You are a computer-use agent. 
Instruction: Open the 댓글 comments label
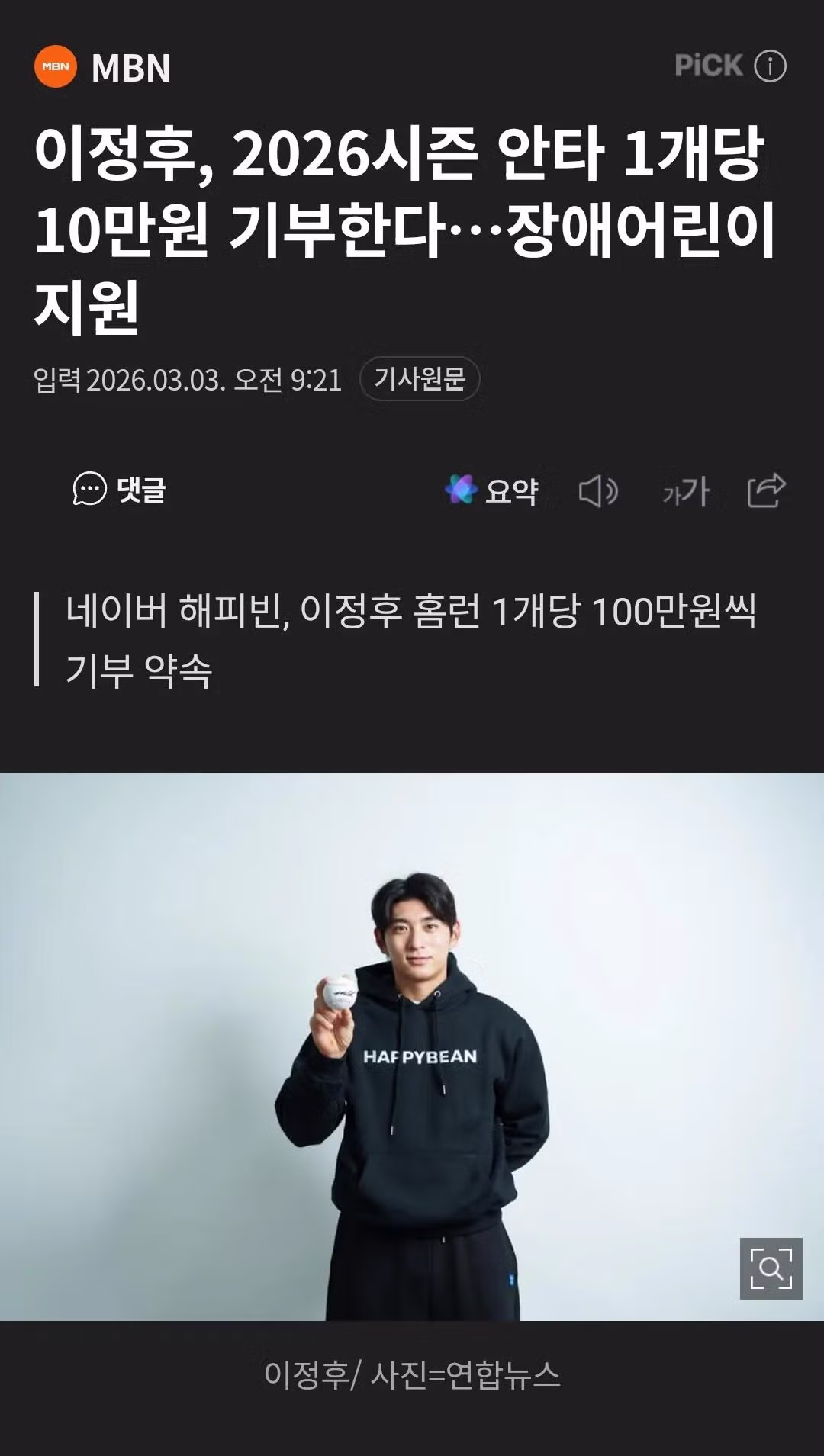coord(141,489)
